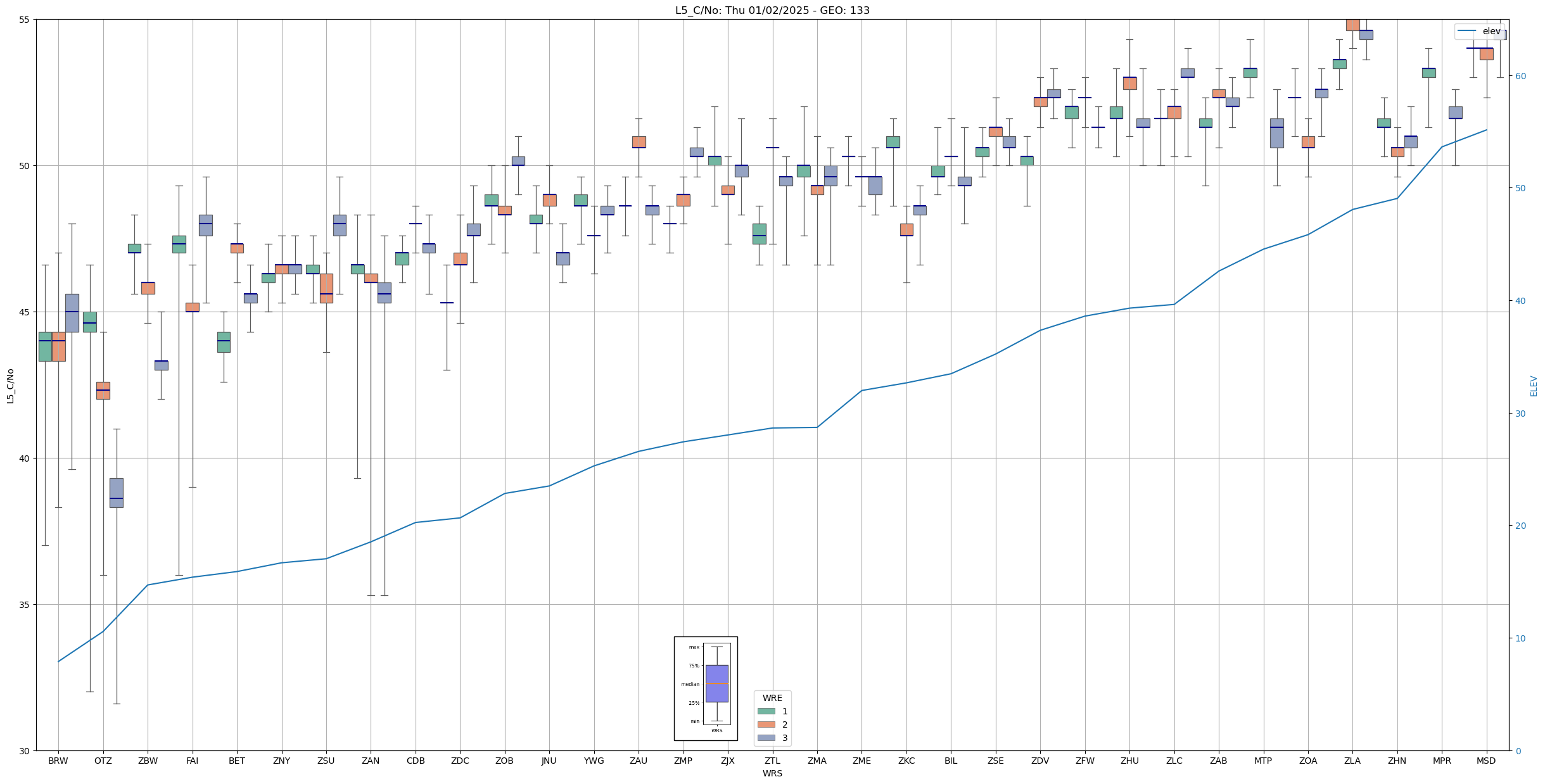Click the OTZ station tick label

103,761
